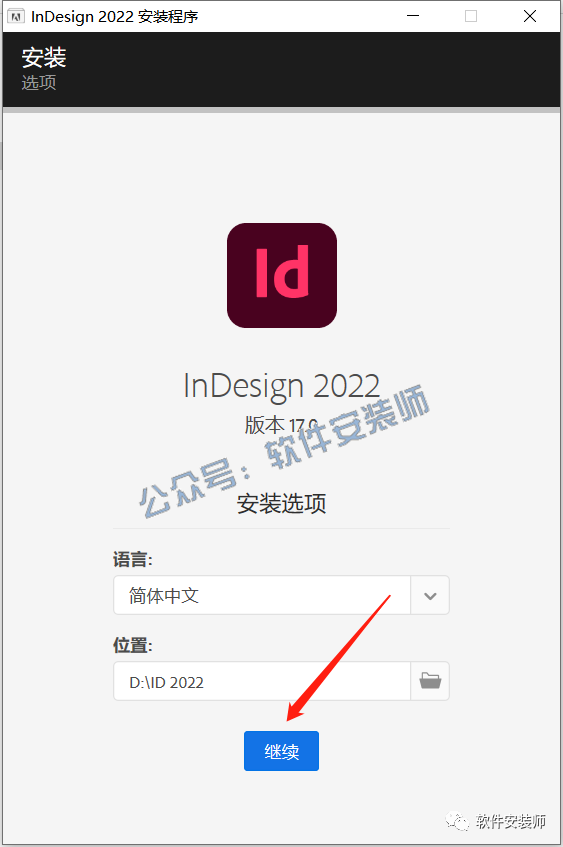Expand the language dropdown chevron
Viewport: 563px width, 847px height.
click(x=430, y=595)
